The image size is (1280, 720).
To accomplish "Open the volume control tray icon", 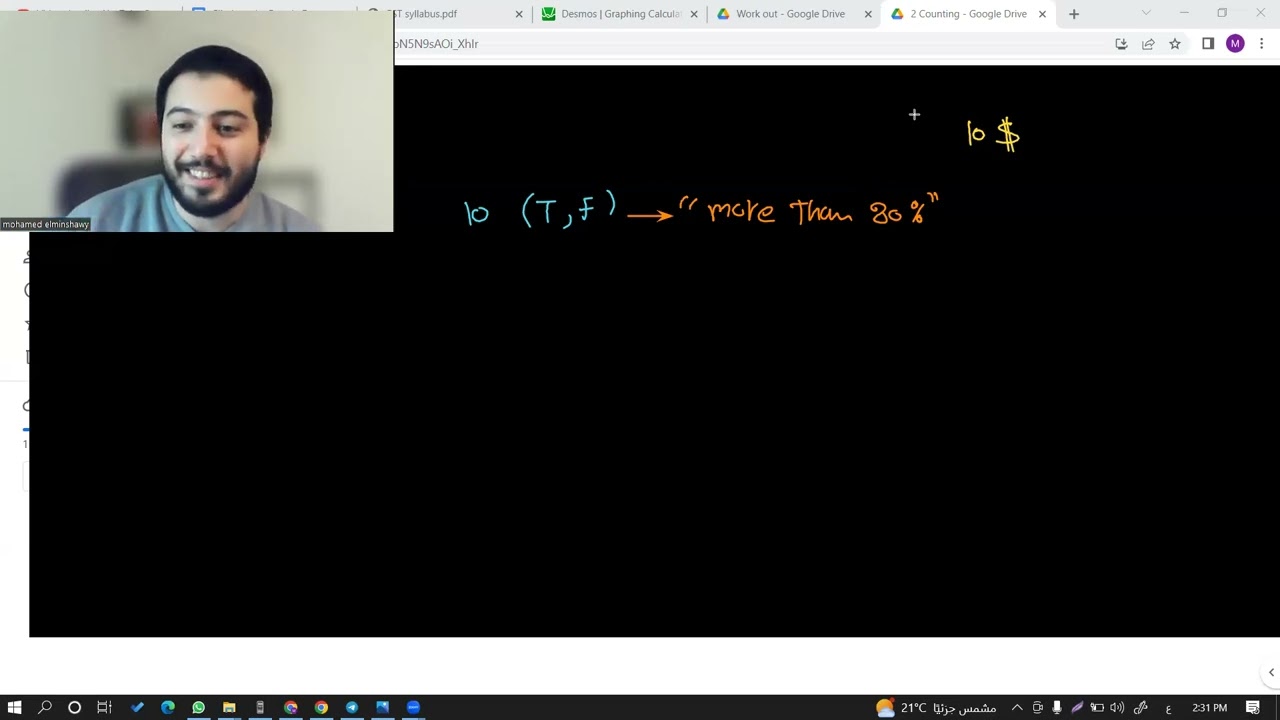I will click(x=1117, y=708).
